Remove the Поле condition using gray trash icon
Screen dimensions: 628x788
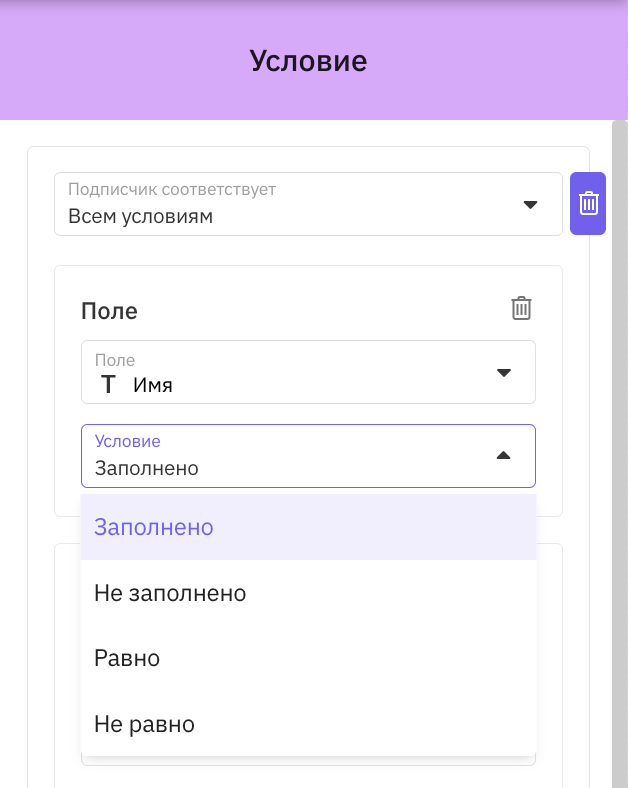(521, 308)
